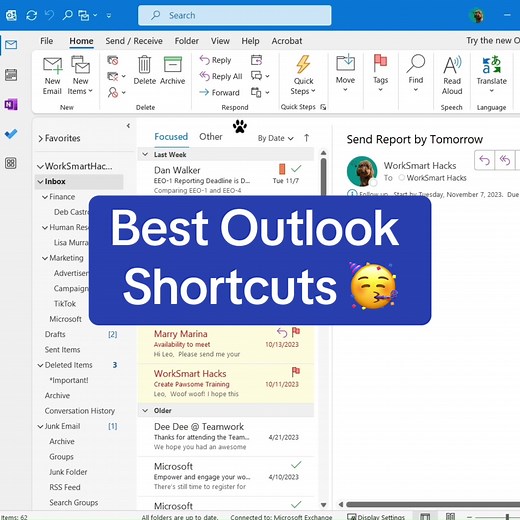Click Display Settings in status bar

(376, 517)
